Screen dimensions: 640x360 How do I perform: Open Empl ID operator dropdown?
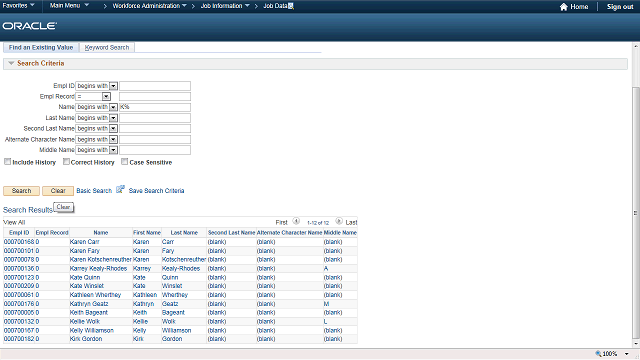[x=113, y=86]
